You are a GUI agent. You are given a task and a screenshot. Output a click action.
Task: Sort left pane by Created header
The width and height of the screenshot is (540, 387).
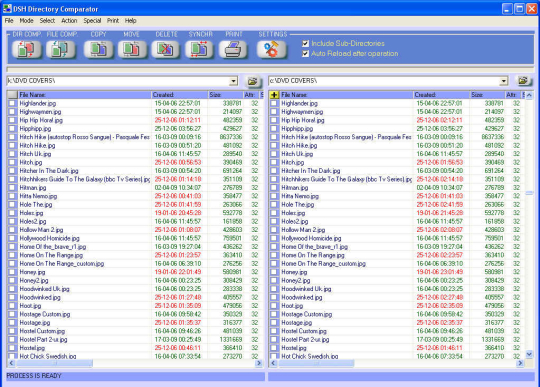[x=180, y=95]
